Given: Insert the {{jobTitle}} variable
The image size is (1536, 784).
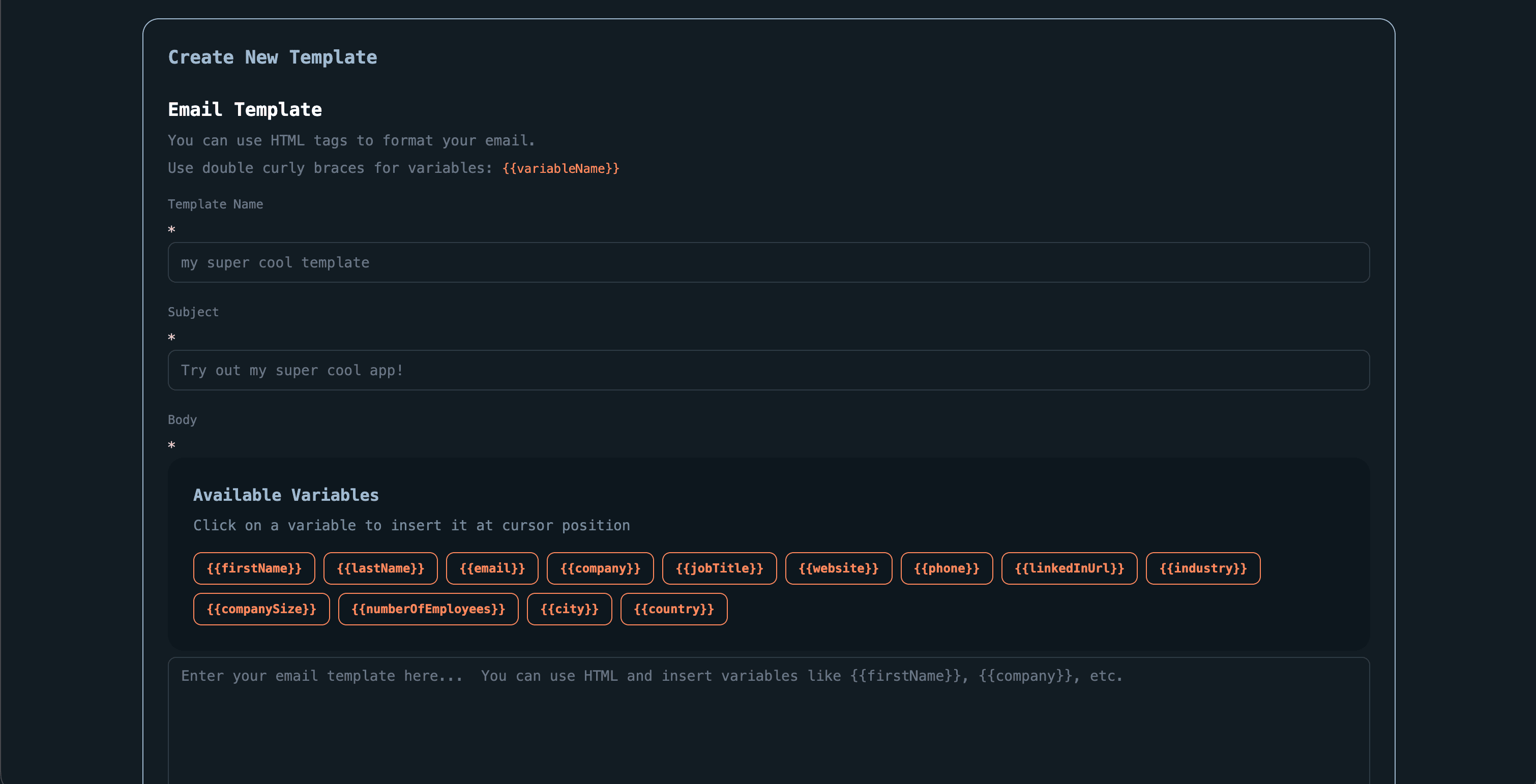Looking at the screenshot, I should (x=719, y=568).
